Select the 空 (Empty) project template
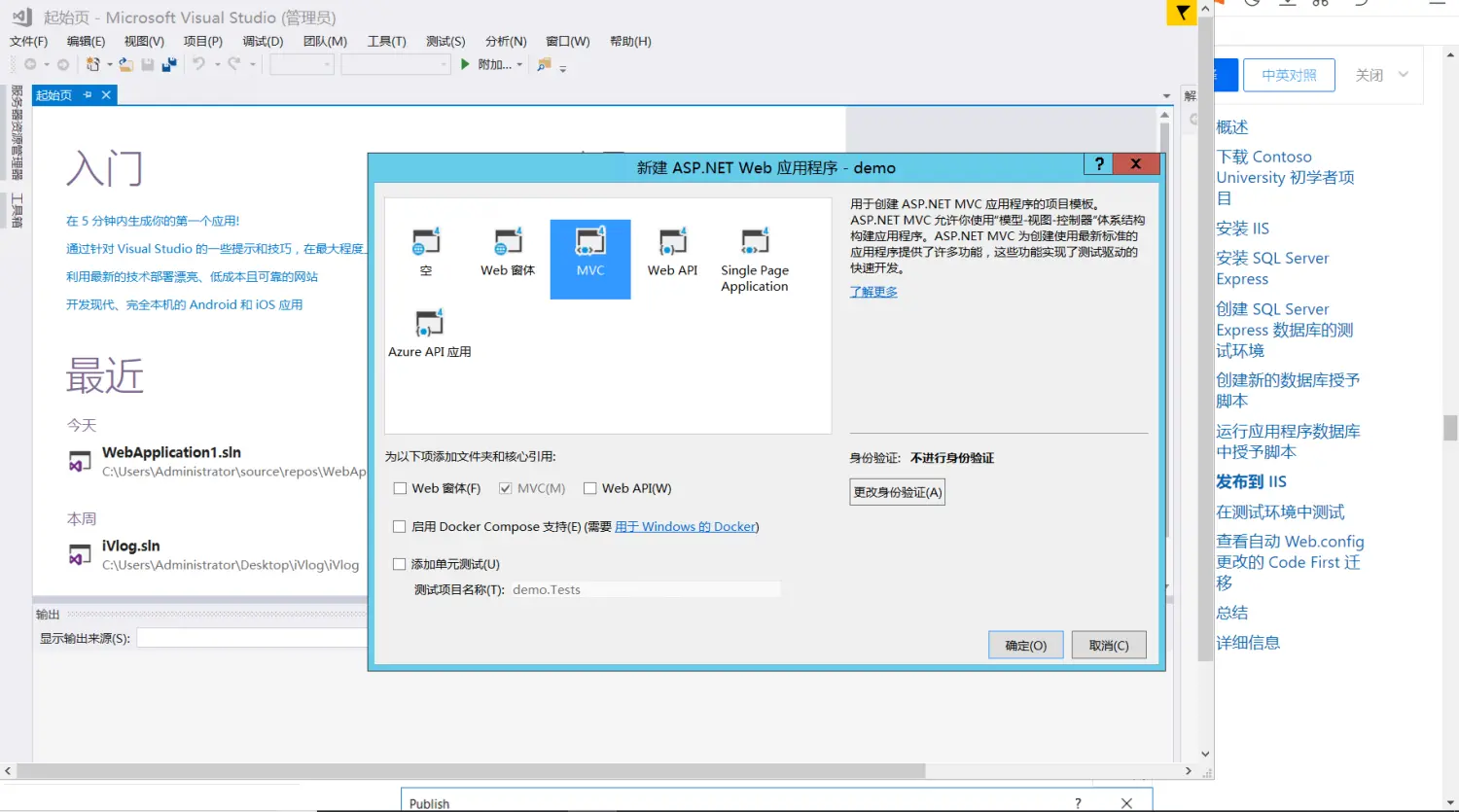 [x=426, y=253]
